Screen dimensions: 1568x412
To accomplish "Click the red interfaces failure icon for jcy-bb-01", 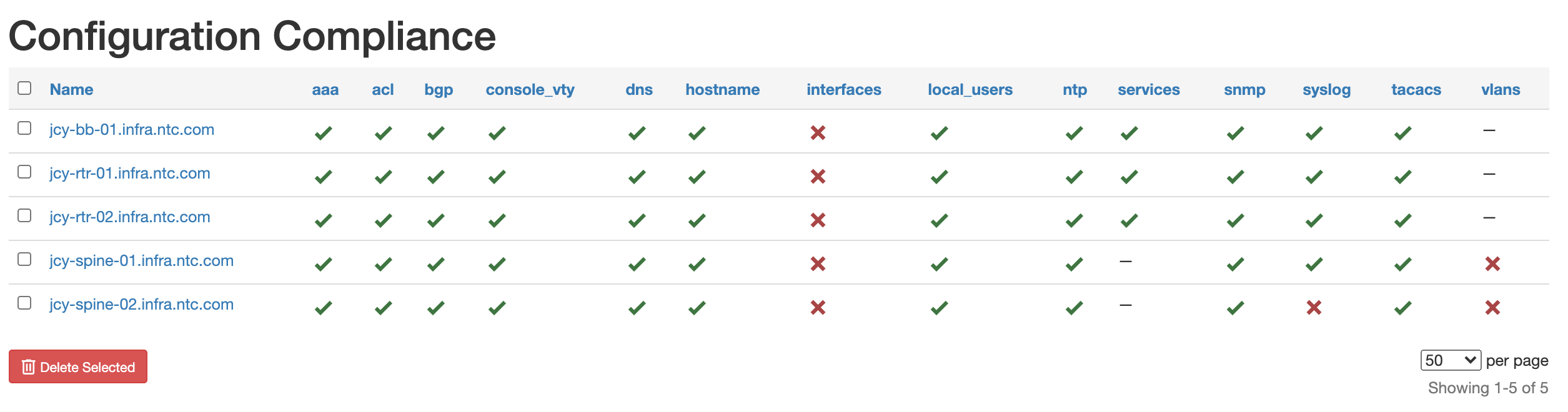I will tap(818, 132).
